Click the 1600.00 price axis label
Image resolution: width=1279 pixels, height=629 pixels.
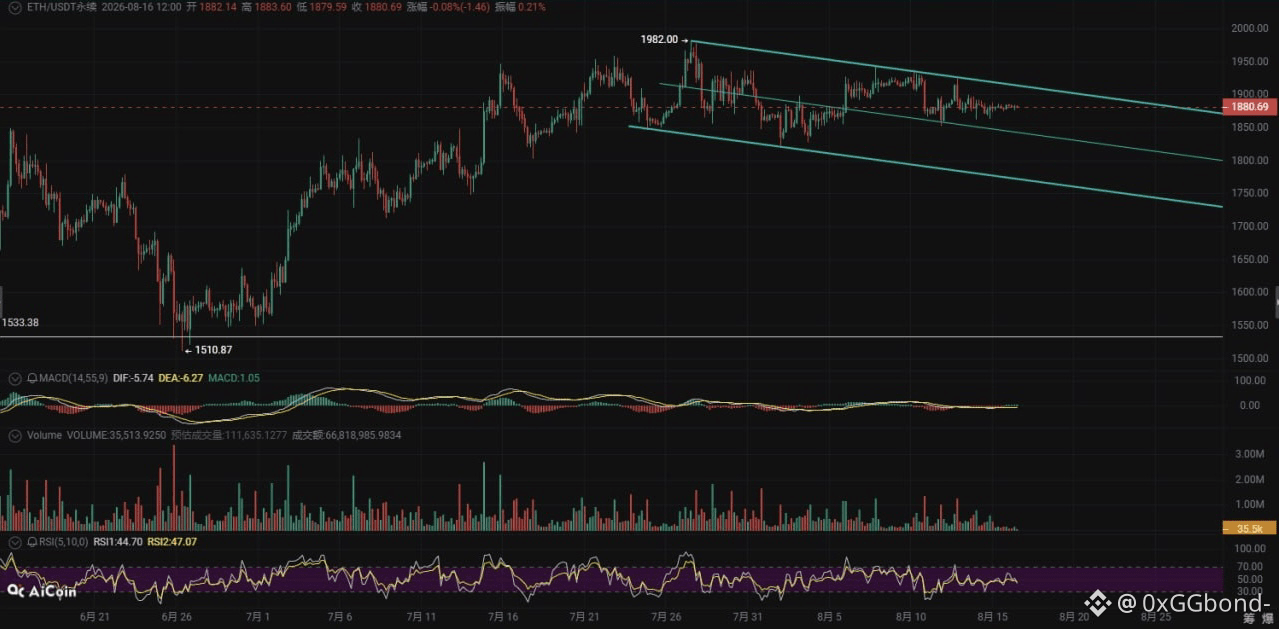tap(1249, 292)
